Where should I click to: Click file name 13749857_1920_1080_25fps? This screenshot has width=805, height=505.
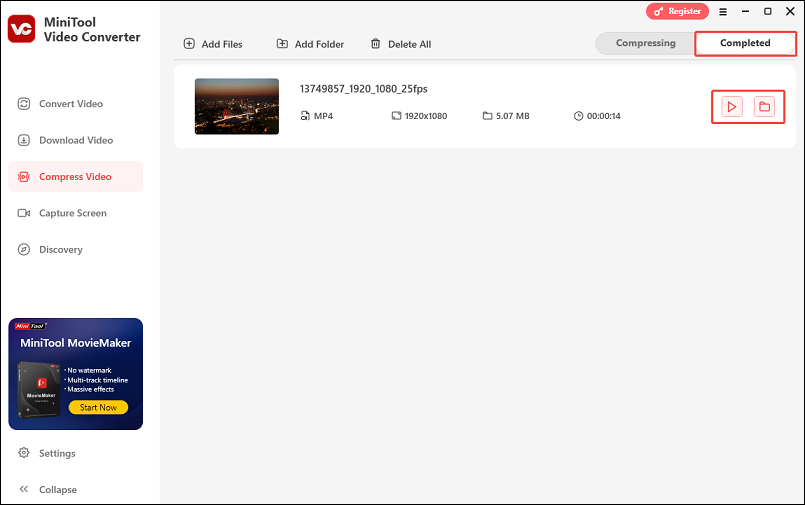point(363,89)
